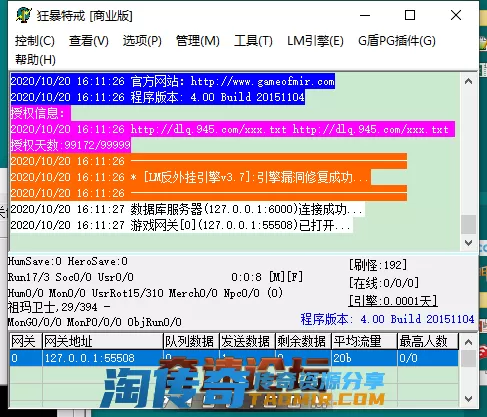
Task: Click the 数据库服务器 连接成功 log line
Action: [x=187, y=209]
